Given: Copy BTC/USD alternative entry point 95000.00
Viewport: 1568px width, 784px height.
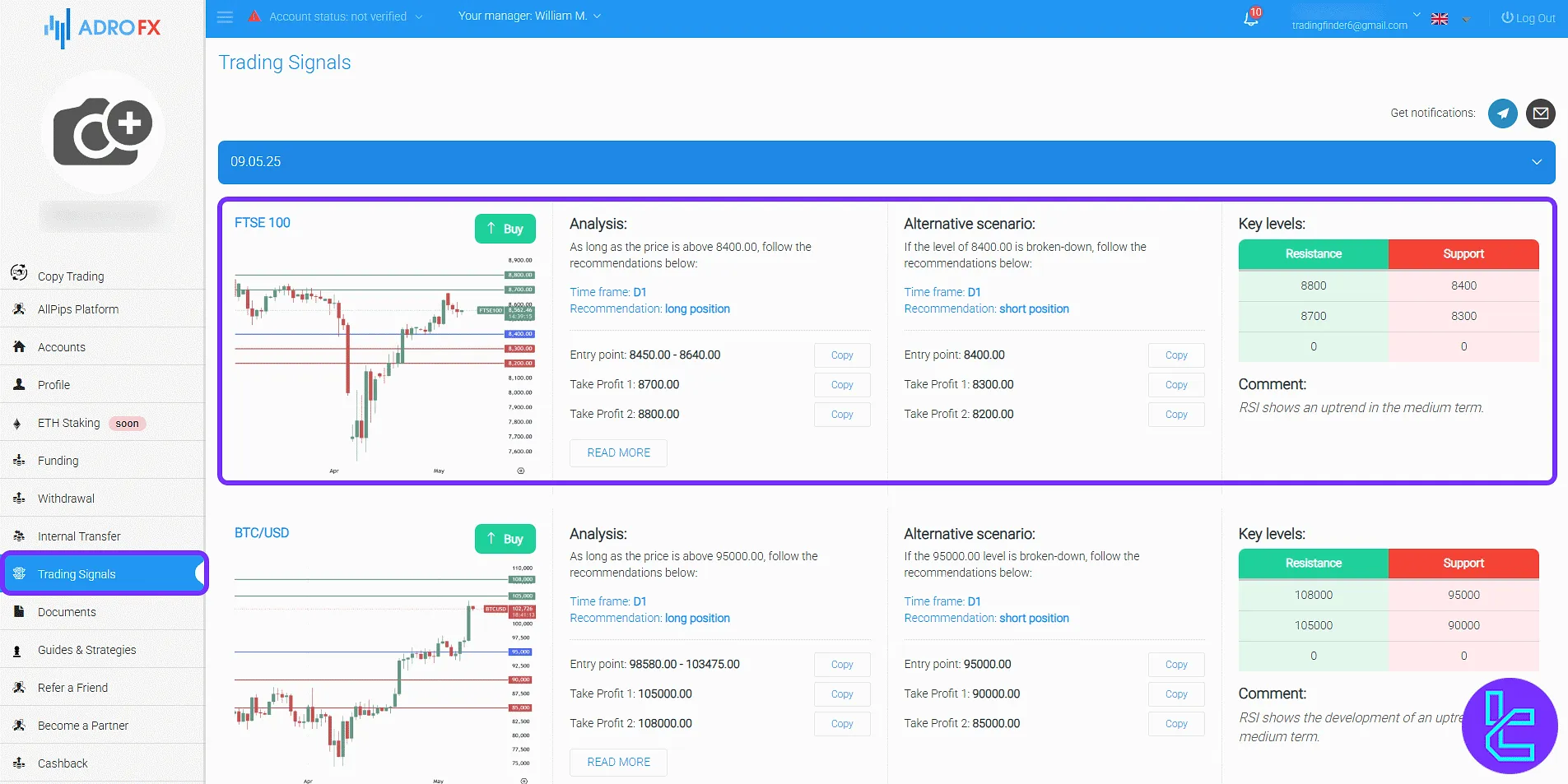Looking at the screenshot, I should (x=1176, y=665).
